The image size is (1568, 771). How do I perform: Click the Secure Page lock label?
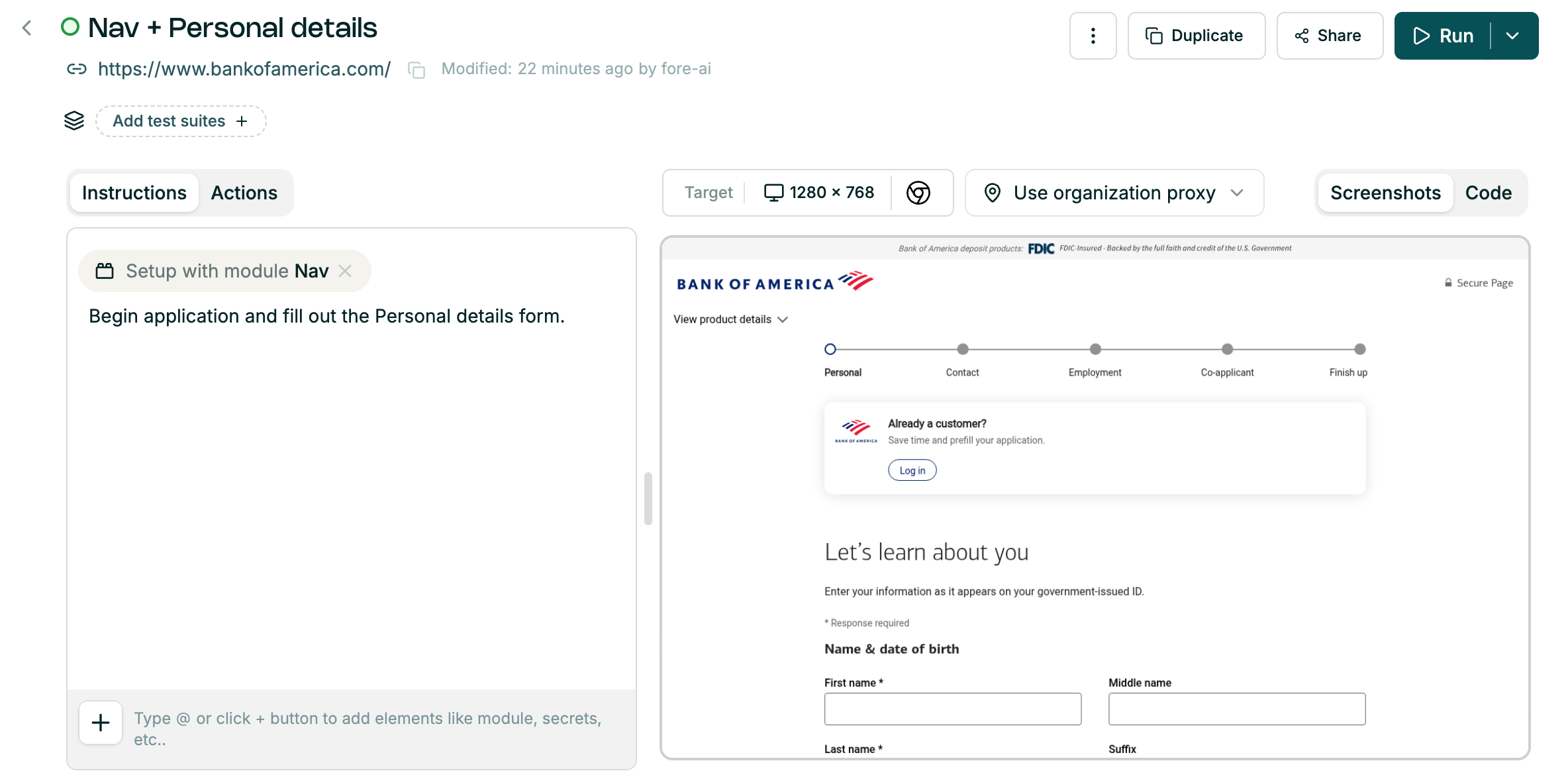(1478, 283)
